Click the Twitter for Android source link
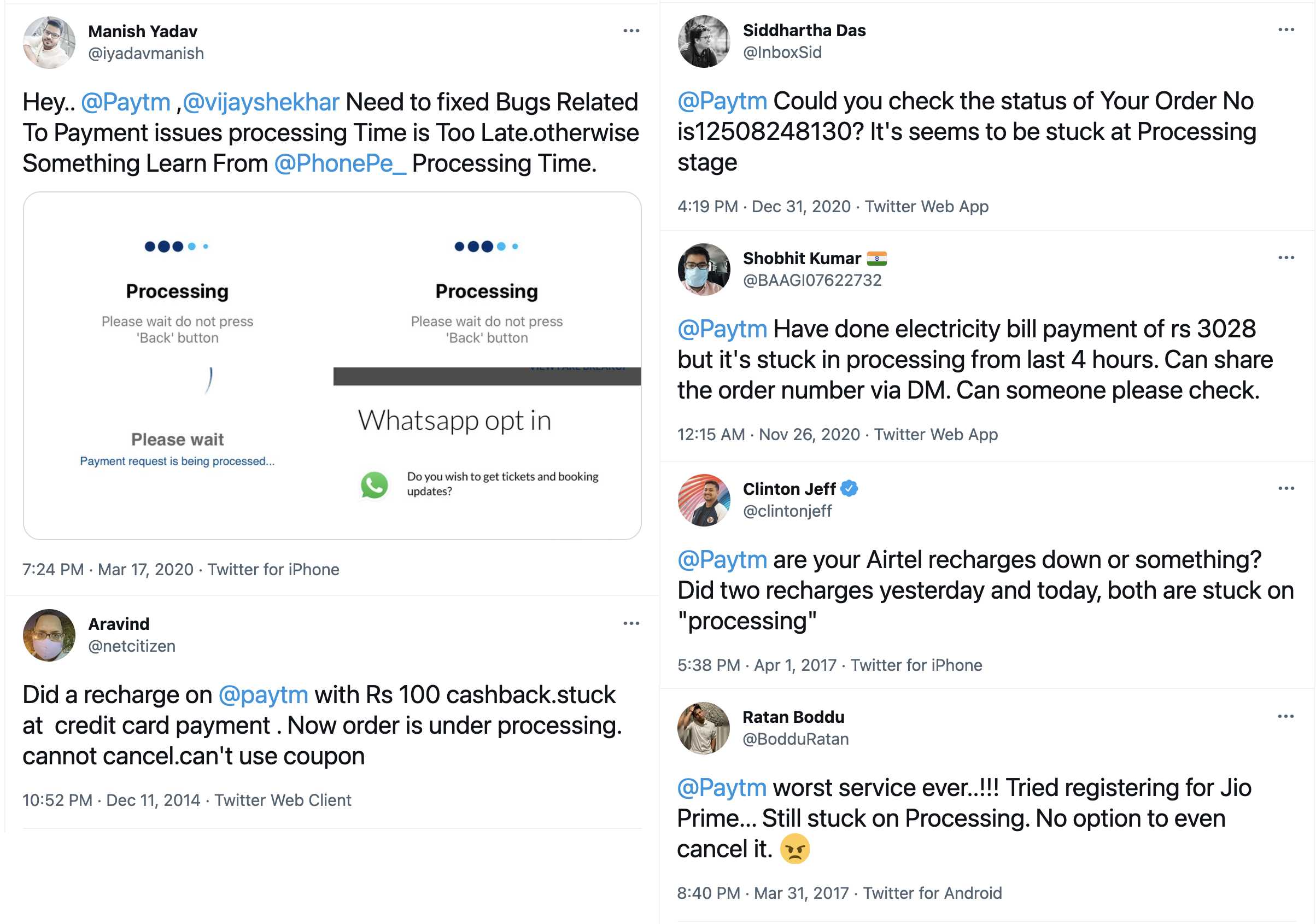Viewport: 1316px width, 924px height. (933, 893)
